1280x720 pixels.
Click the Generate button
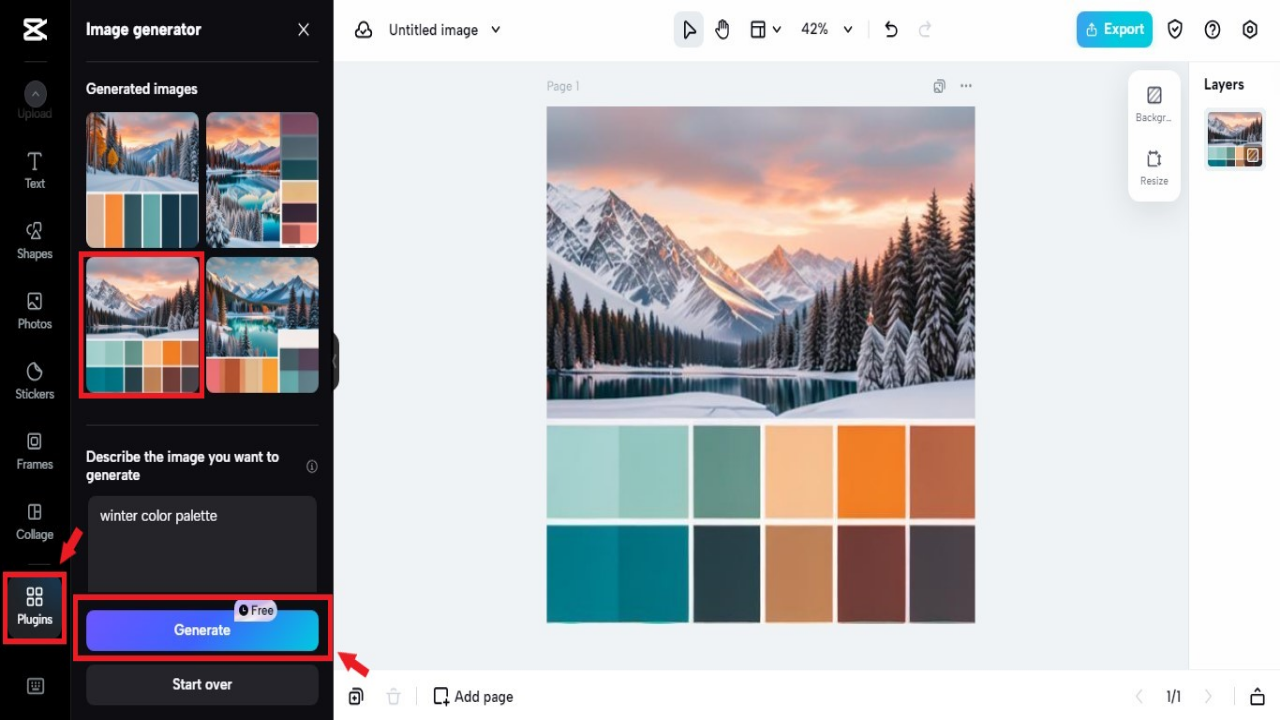(202, 630)
